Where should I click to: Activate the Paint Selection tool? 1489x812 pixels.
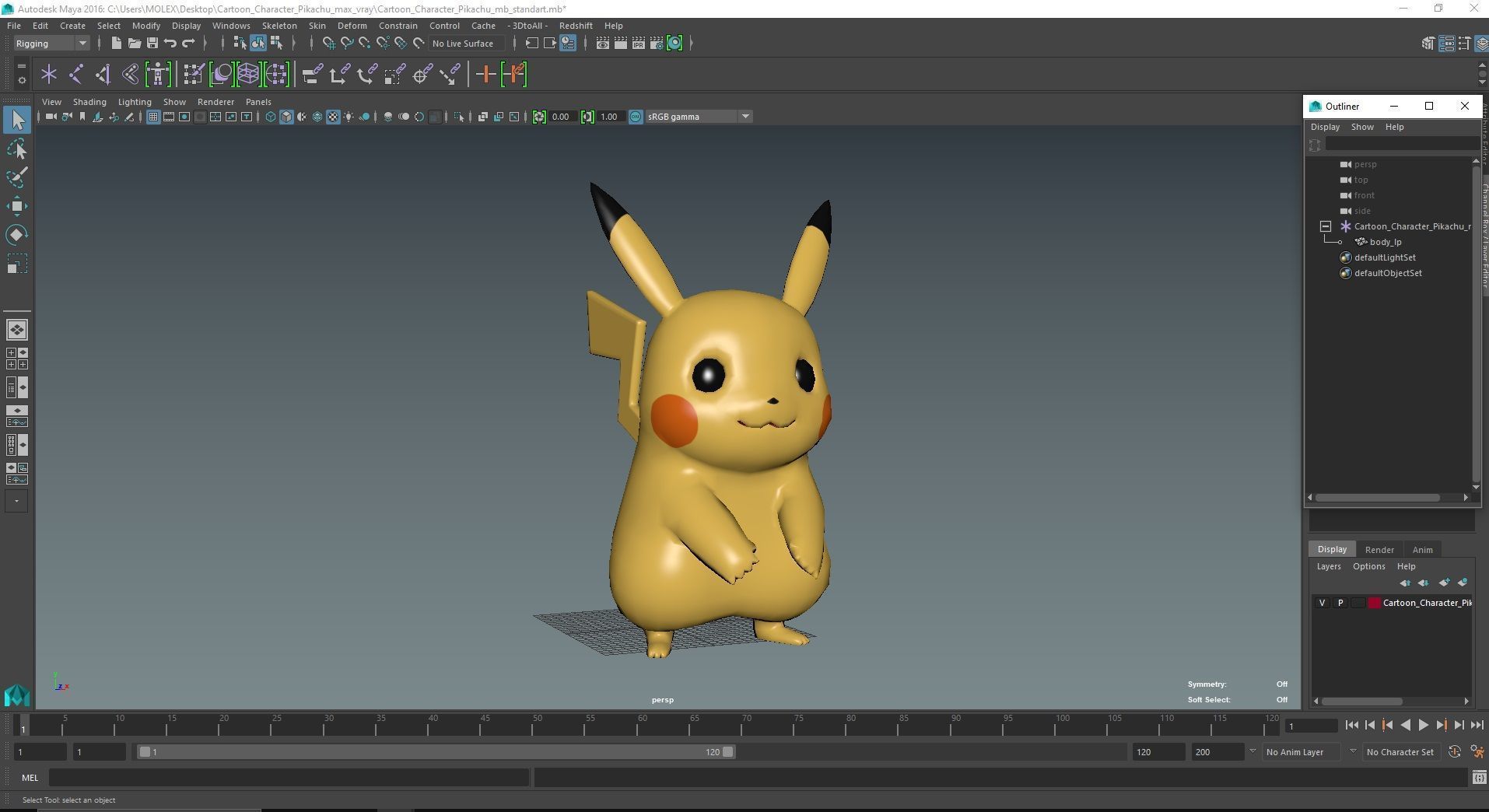coord(17,177)
